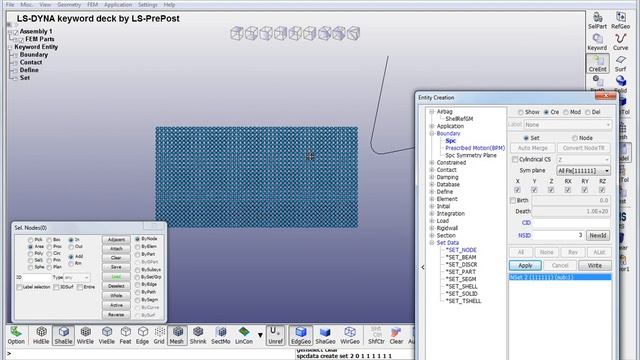640x360 pixels.
Task: Click the CreEnt create entity icon
Action: coord(598,64)
